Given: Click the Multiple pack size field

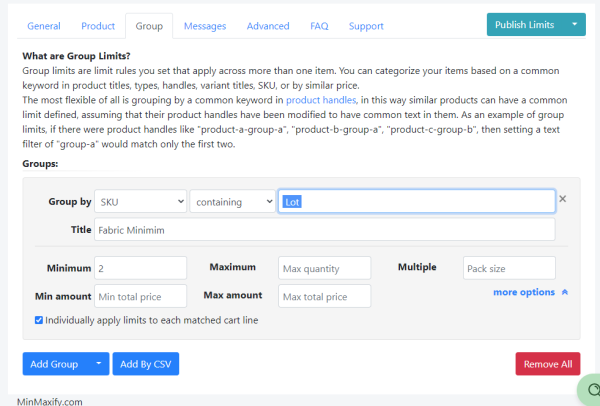Looking at the screenshot, I should click(509, 268).
